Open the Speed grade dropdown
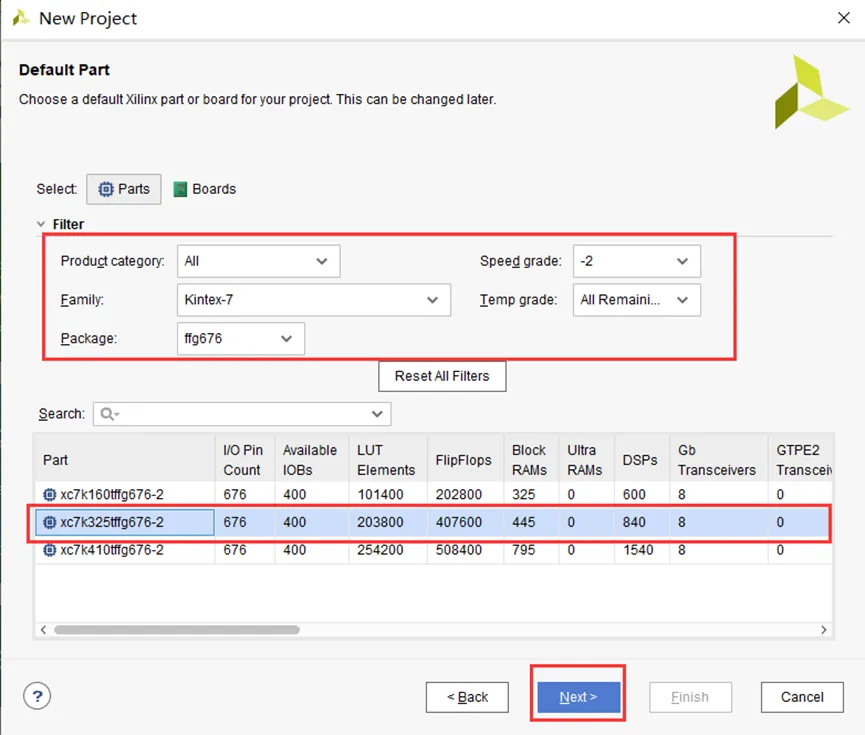 click(x=637, y=261)
